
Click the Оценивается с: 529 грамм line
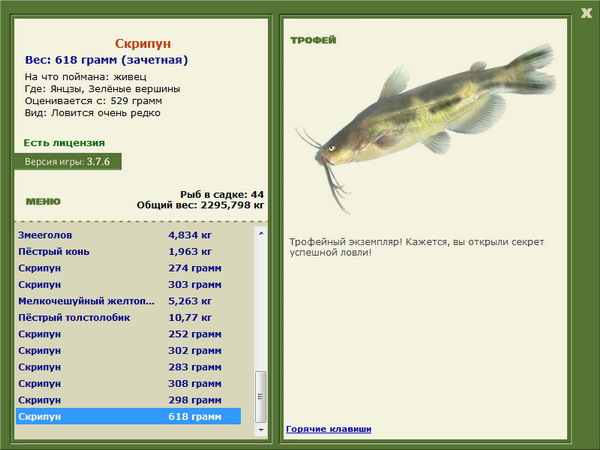point(93,101)
